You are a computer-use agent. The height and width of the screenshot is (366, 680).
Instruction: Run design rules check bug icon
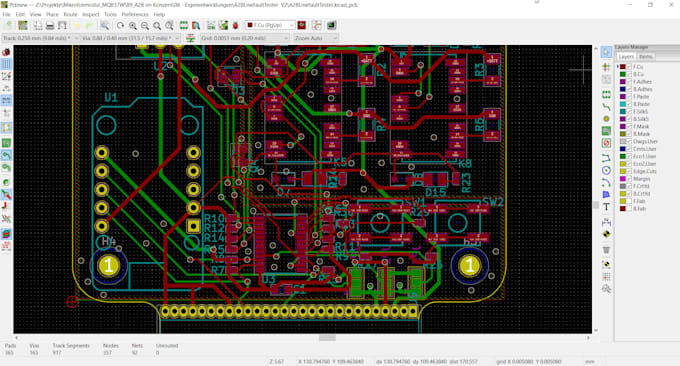235,26
